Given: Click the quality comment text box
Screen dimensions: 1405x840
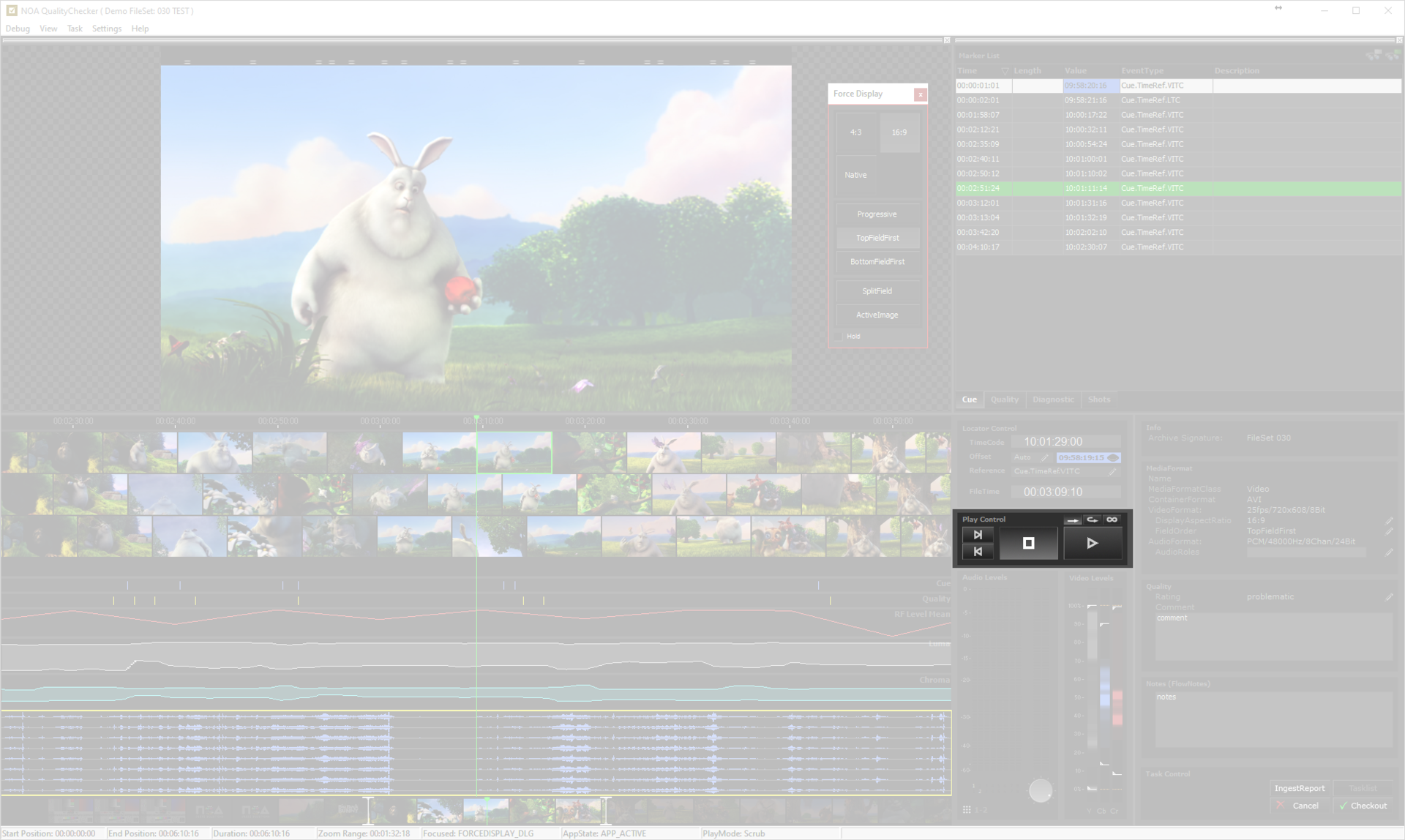Looking at the screenshot, I should 1274,637.
